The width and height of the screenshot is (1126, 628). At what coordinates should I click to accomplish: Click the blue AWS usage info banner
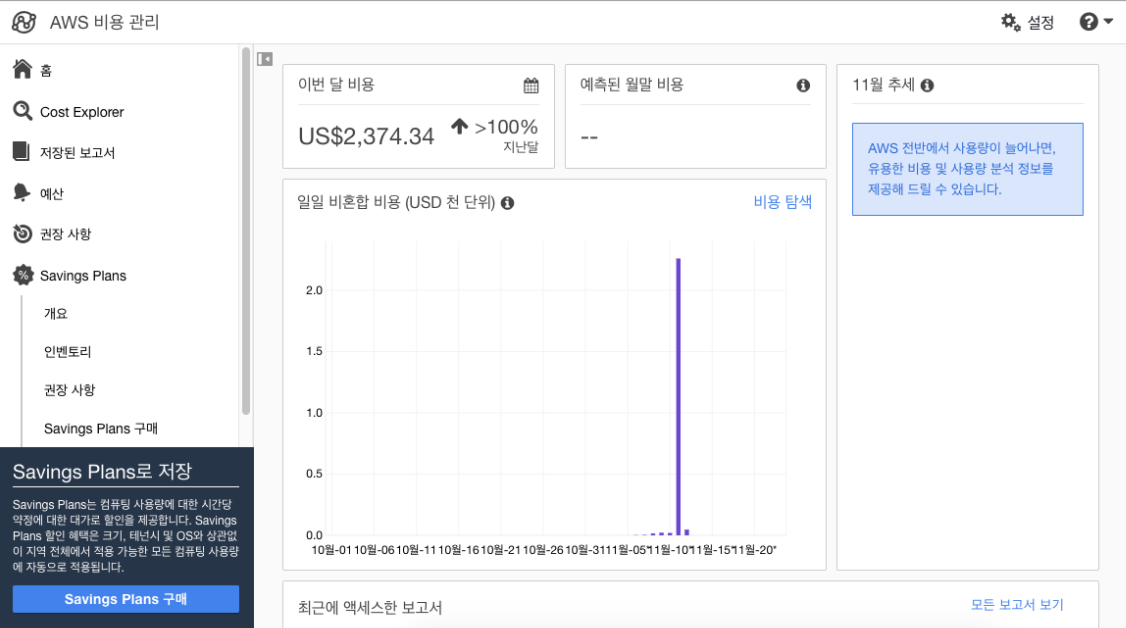[967, 169]
